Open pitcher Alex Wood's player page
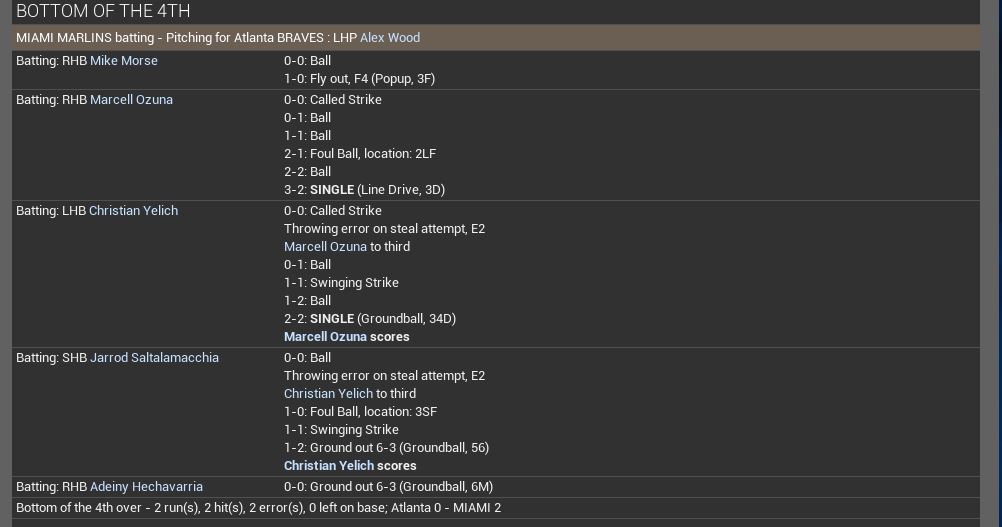Image resolution: width=1002 pixels, height=527 pixels. point(390,38)
